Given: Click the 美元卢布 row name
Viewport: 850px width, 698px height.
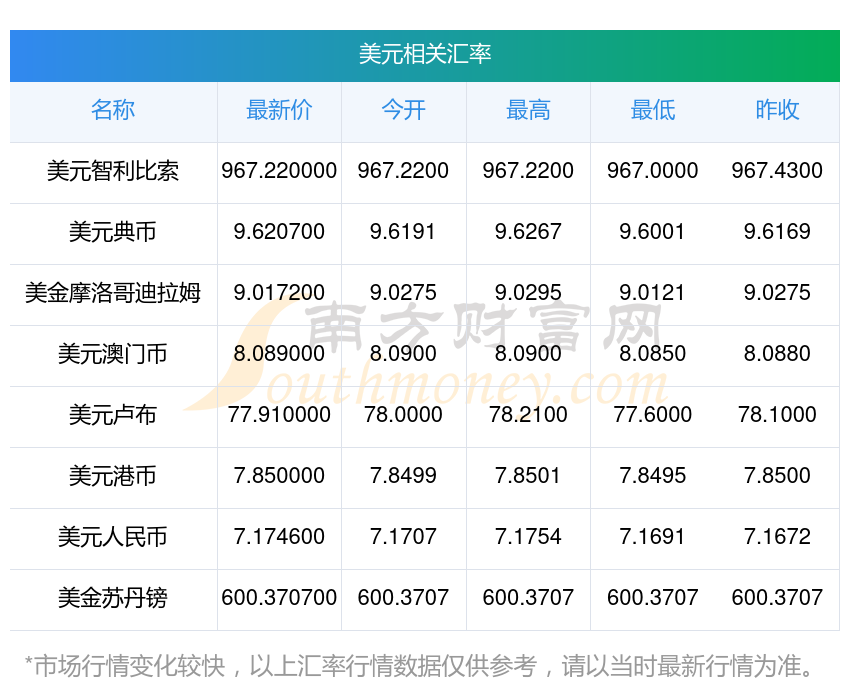Looking at the screenshot, I should coord(113,415).
